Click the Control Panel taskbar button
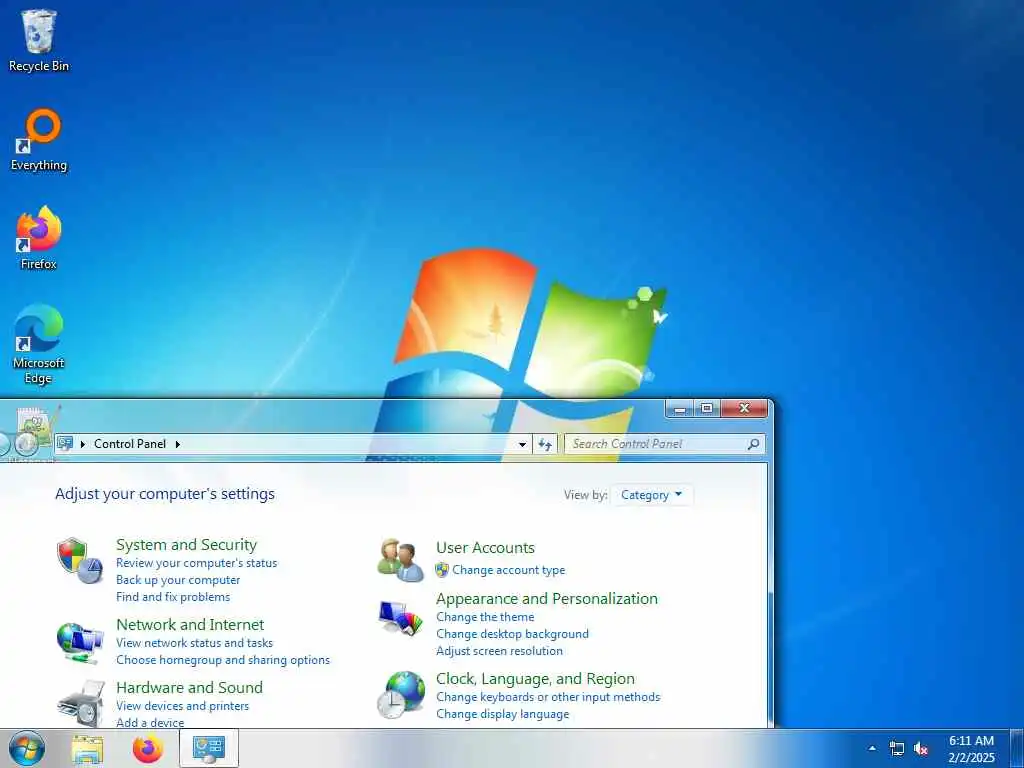The height and width of the screenshot is (768, 1024). tap(208, 748)
